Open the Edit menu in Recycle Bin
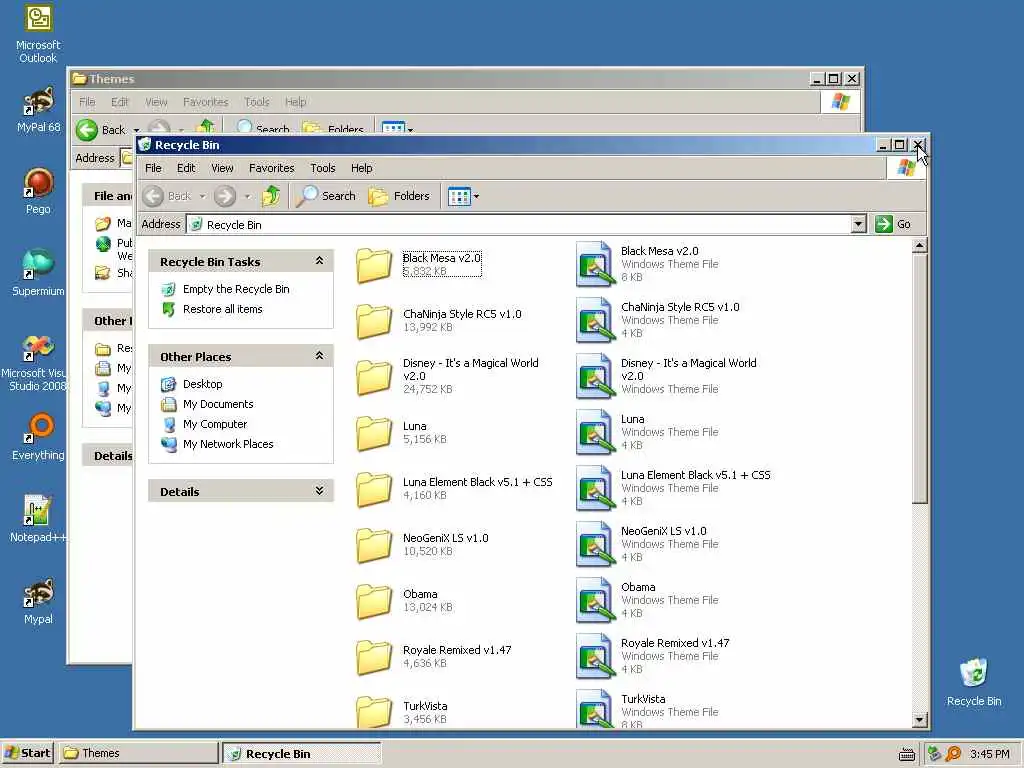The height and width of the screenshot is (768, 1024). [x=186, y=168]
